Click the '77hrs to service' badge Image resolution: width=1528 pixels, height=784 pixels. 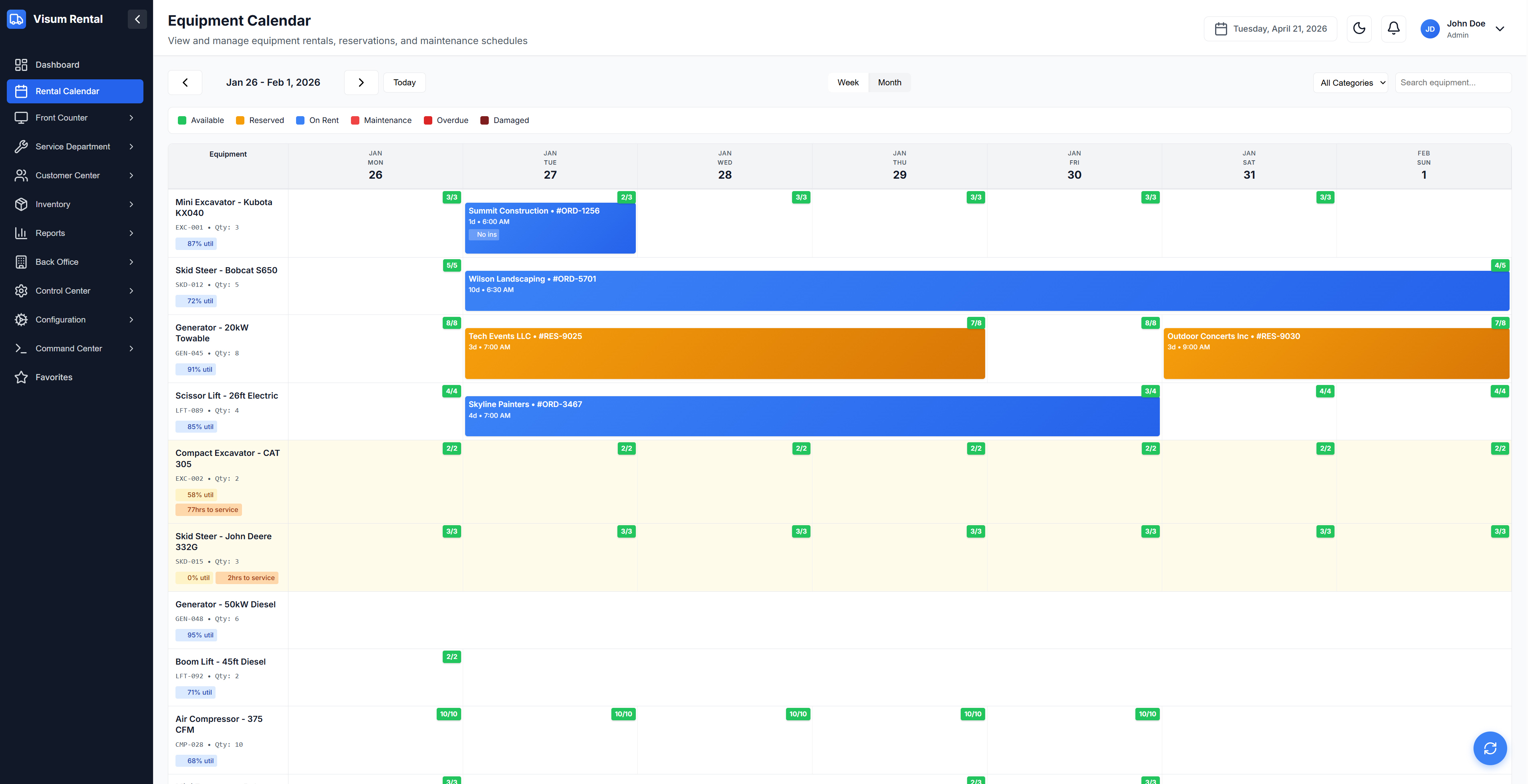209,510
